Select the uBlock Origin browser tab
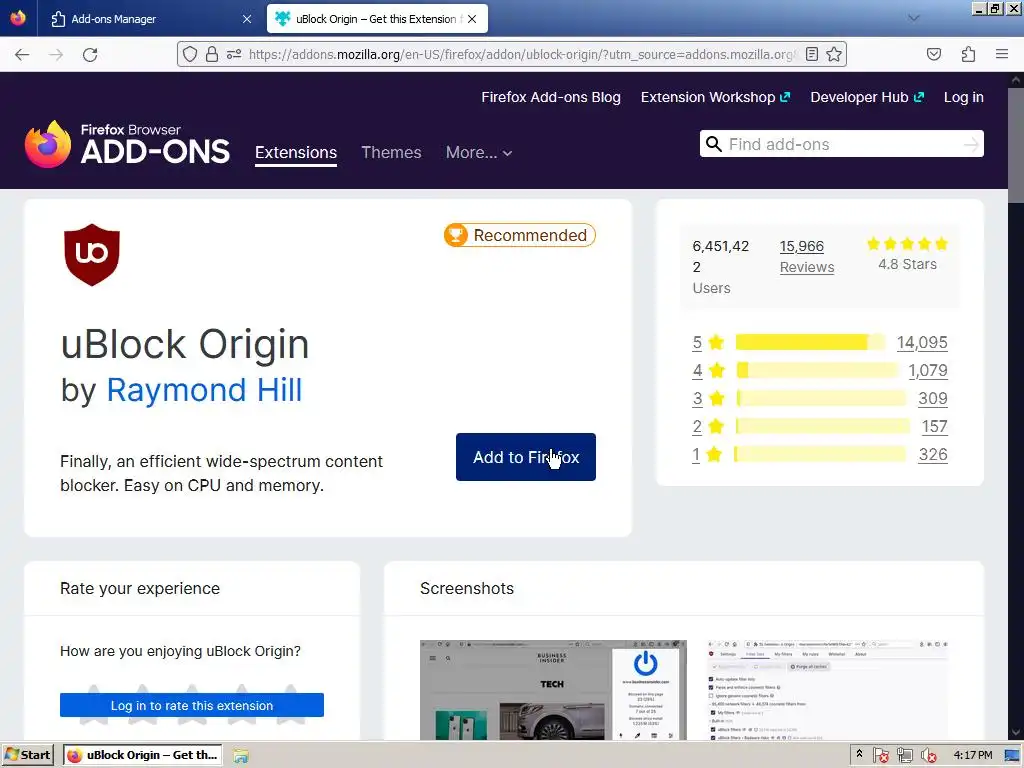The width and height of the screenshot is (1024, 768). [x=376, y=19]
